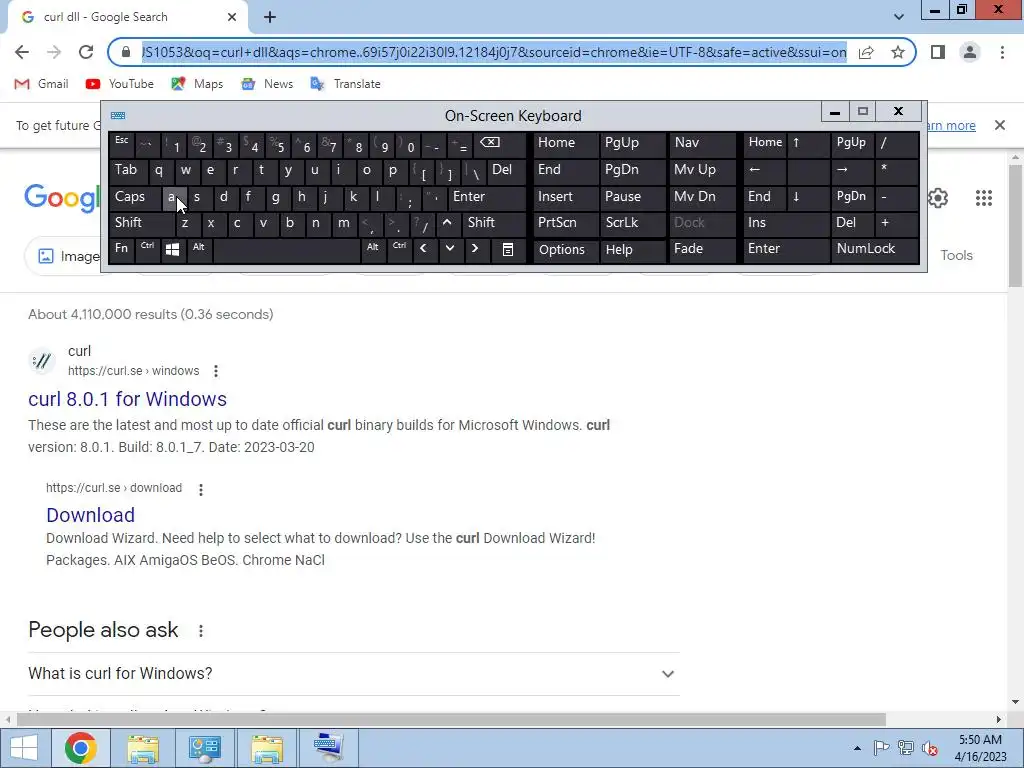This screenshot has height=768, width=1024.
Task: Dismiss the notification bar with the X
Action: pyautogui.click(x=1000, y=125)
